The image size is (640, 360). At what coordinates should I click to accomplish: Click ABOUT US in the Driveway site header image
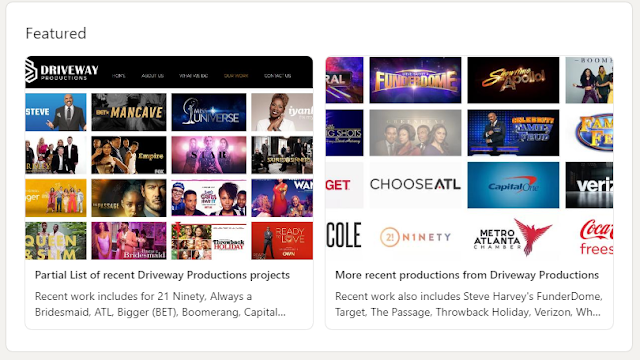pyautogui.click(x=153, y=76)
